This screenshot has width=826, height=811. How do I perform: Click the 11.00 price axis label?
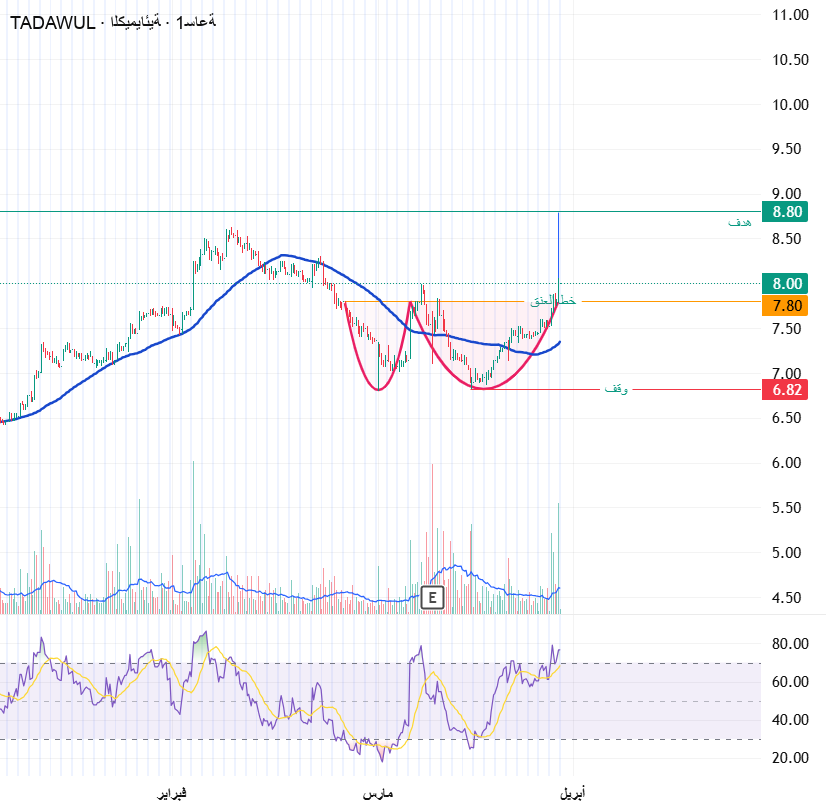[790, 15]
